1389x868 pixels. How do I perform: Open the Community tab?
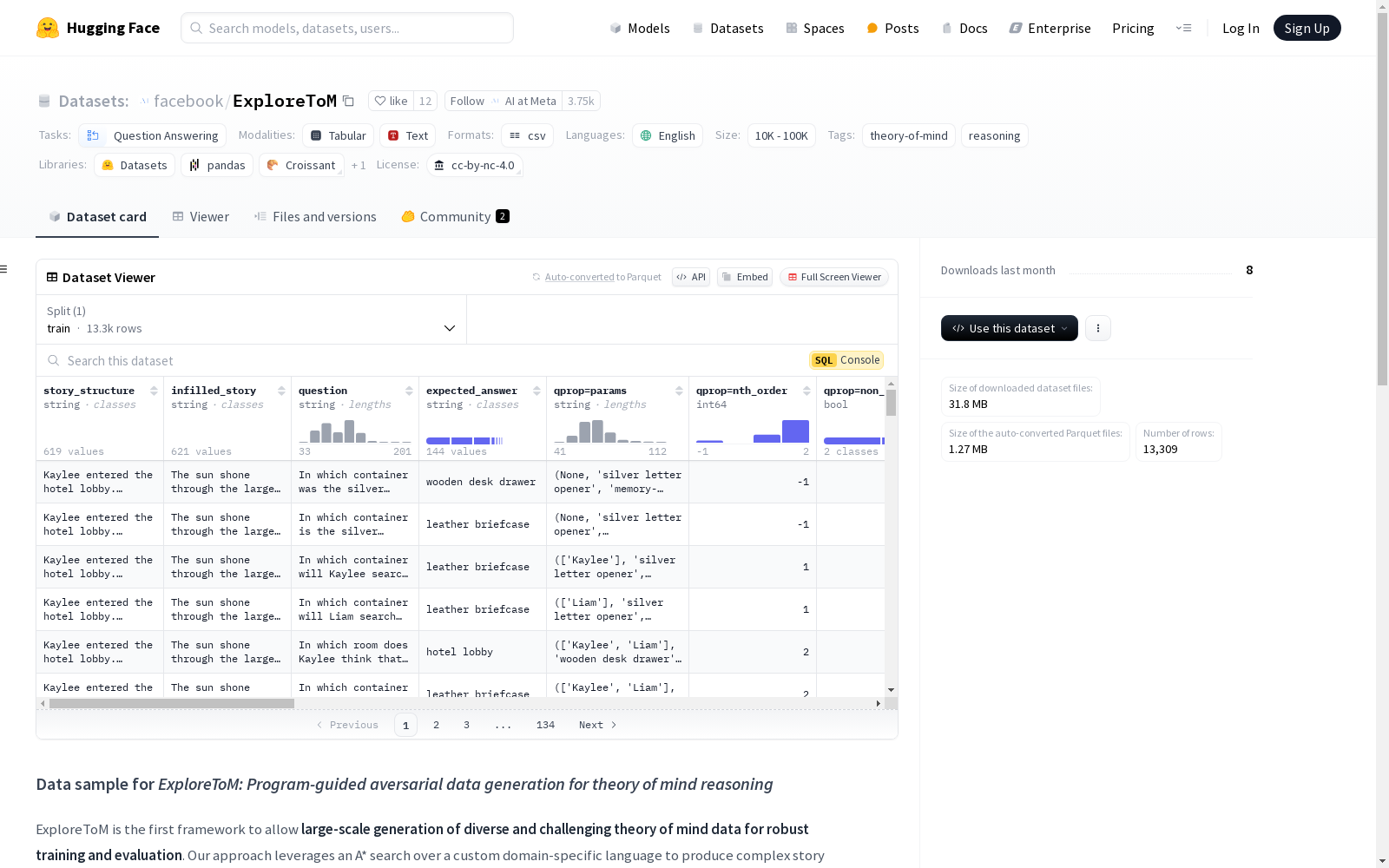click(455, 217)
